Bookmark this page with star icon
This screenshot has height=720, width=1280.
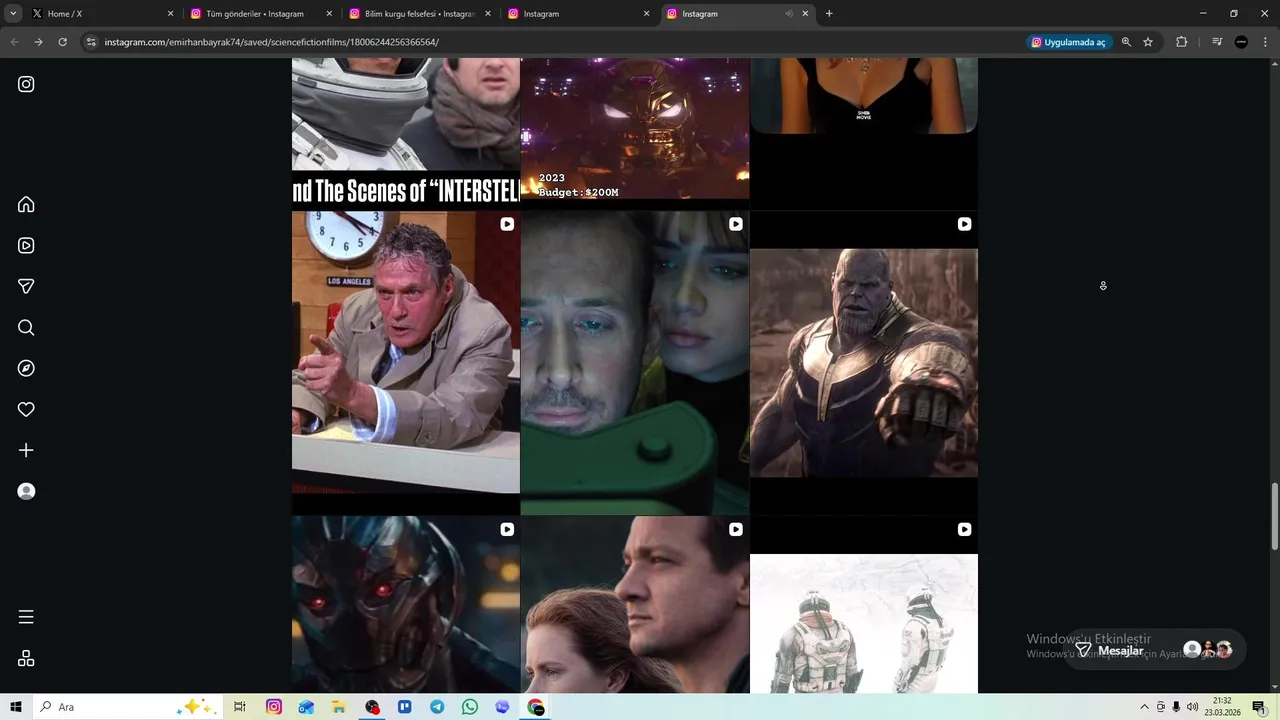(x=1148, y=42)
